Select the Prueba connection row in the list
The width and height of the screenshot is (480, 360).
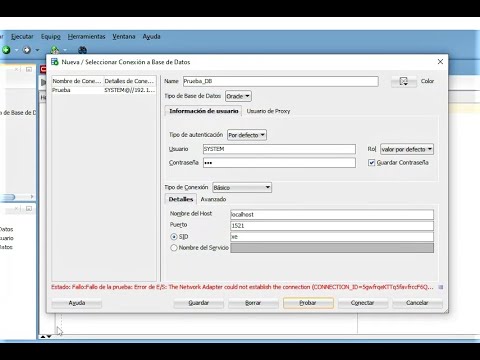104,90
